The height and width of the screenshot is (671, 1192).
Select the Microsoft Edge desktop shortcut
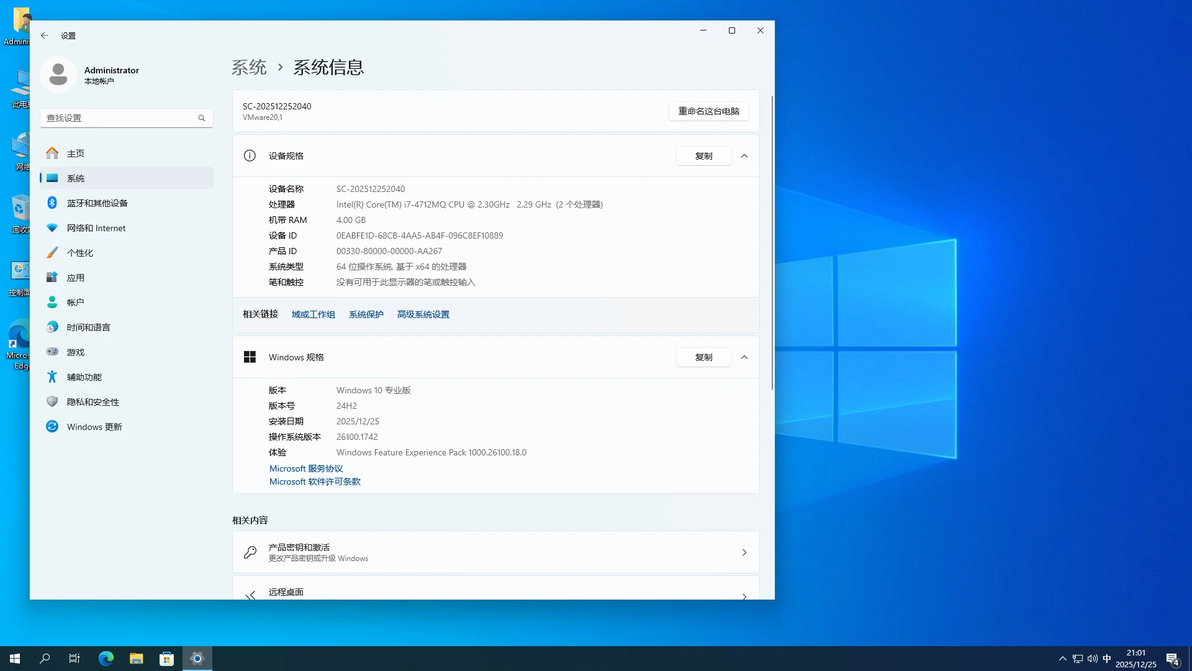click(18, 346)
